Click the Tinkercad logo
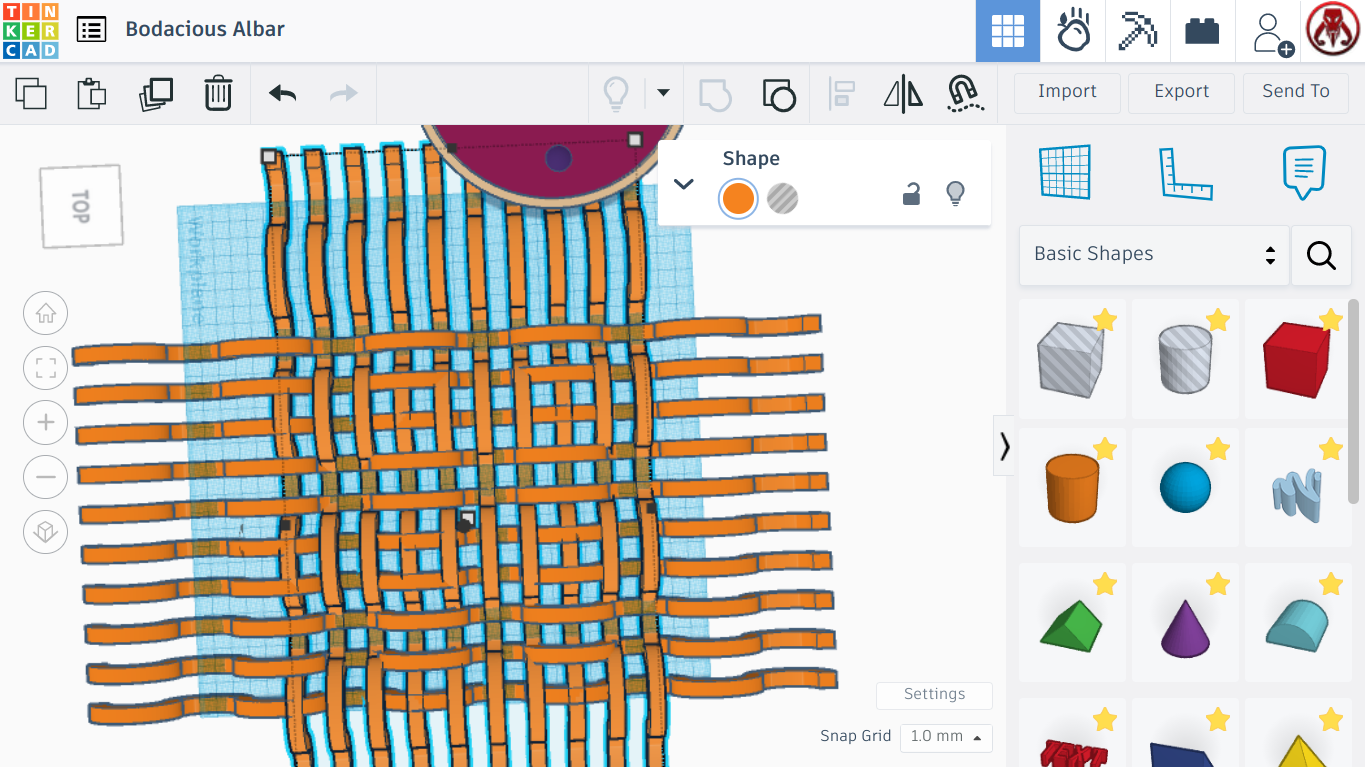 pos(31,30)
